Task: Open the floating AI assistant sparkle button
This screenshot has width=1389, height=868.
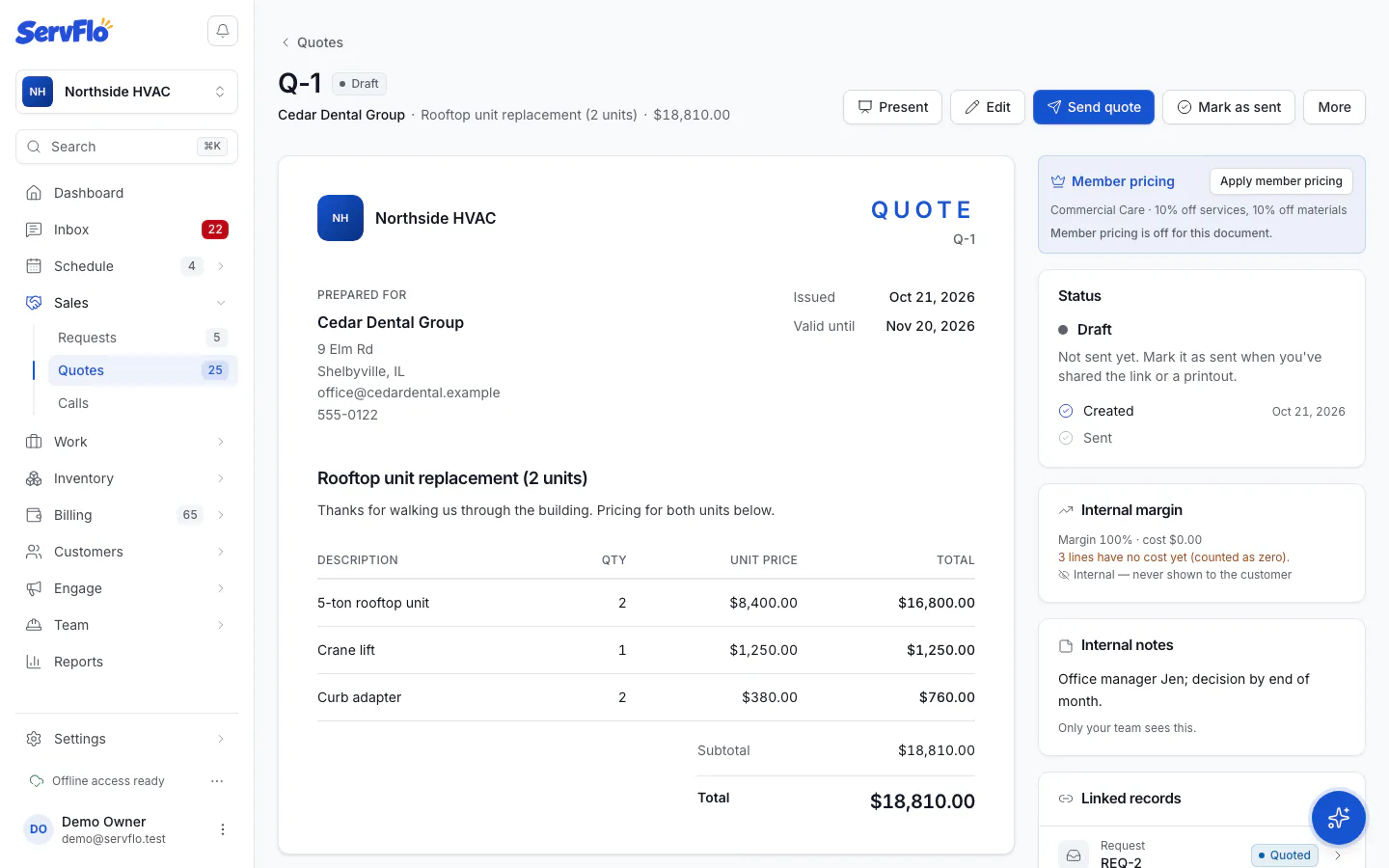Action: [1338, 818]
